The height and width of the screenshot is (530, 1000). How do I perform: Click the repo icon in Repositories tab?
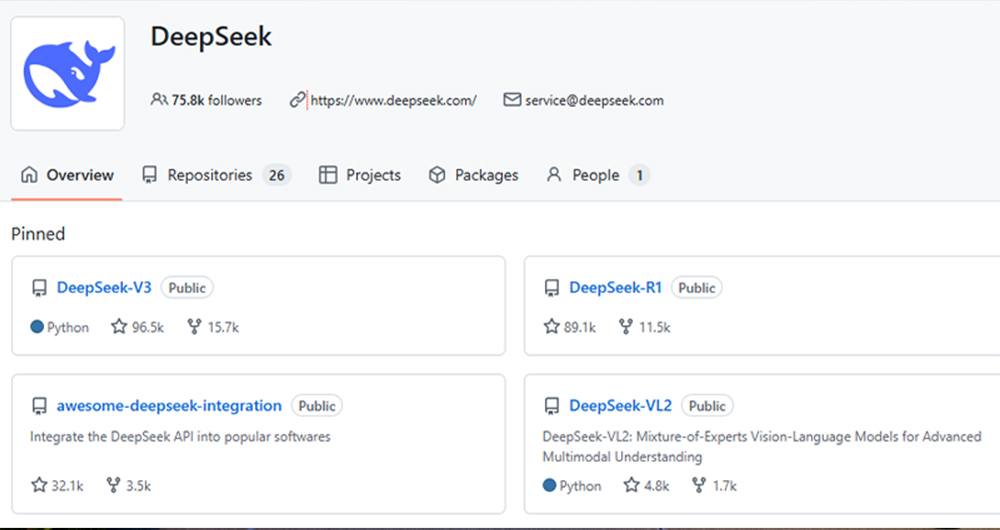click(x=149, y=175)
